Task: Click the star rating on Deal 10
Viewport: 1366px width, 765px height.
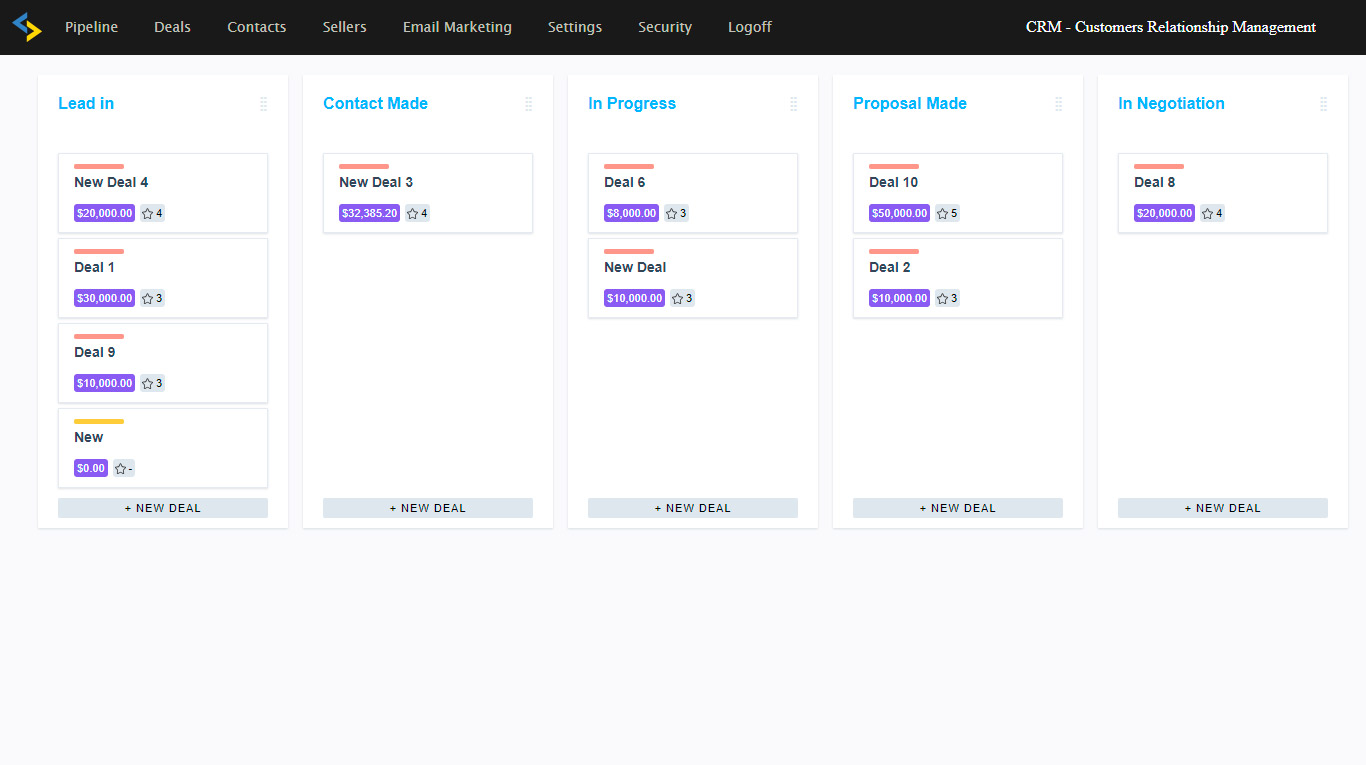Action: [947, 213]
